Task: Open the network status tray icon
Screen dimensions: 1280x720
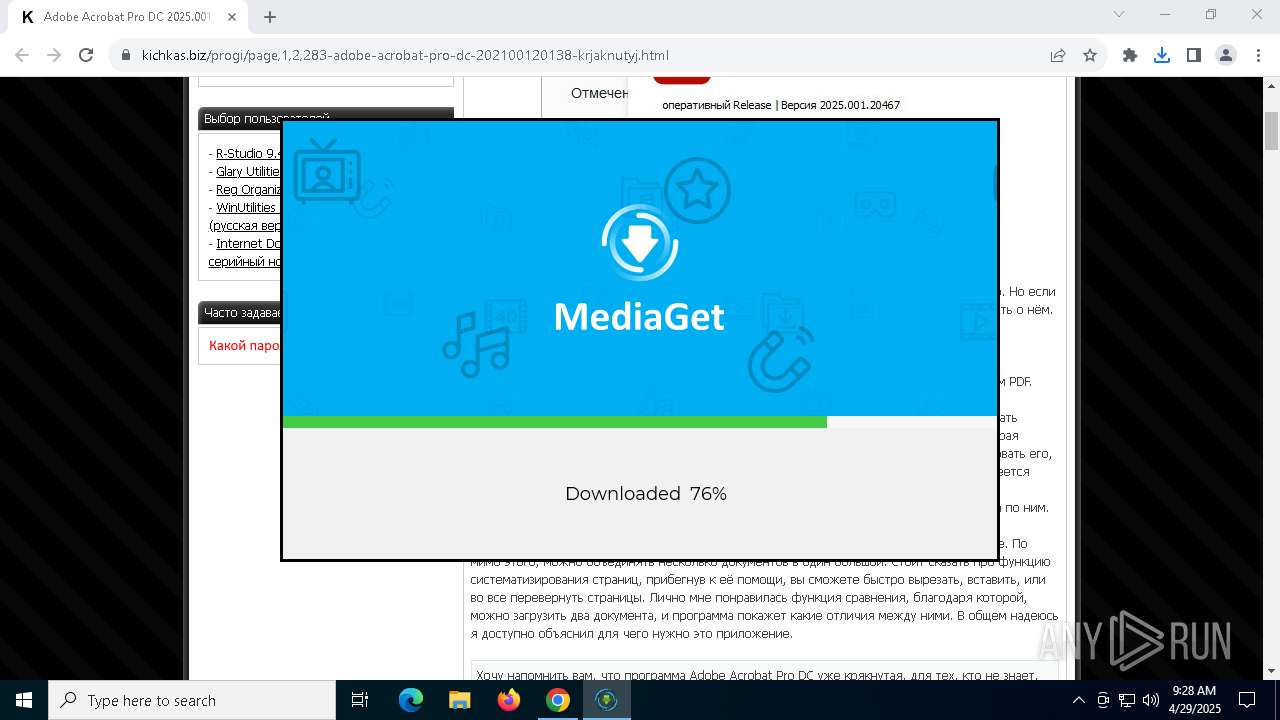Action: click(1127, 700)
